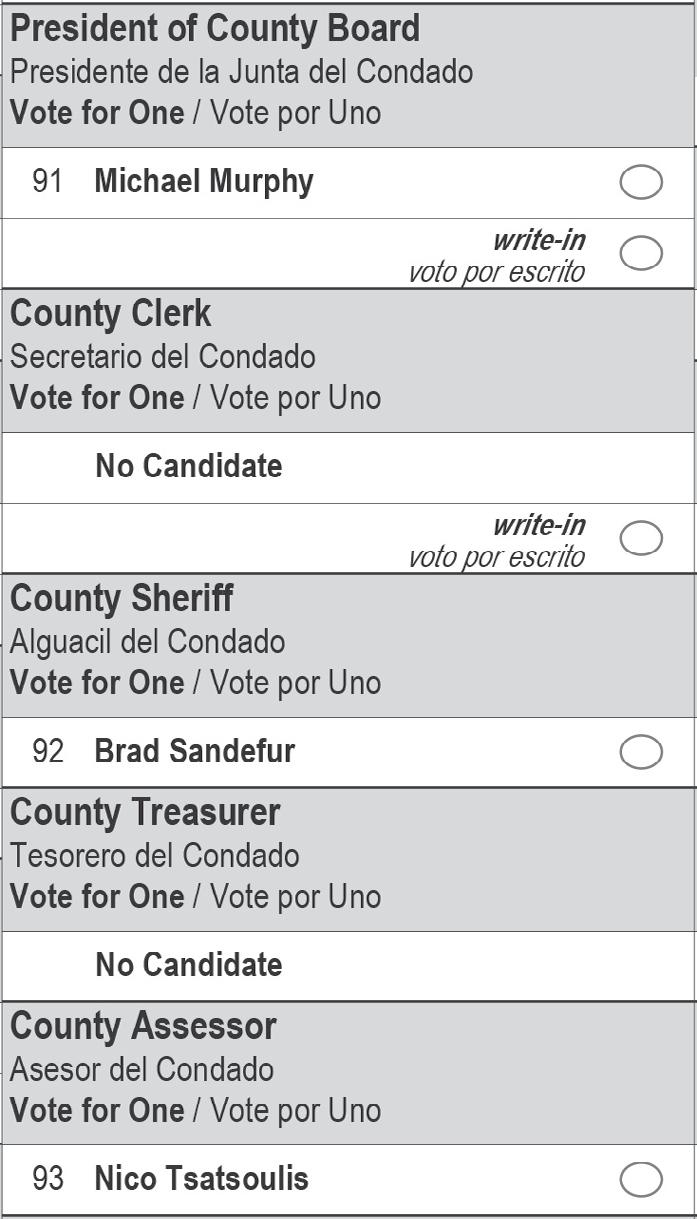
Task: Click No Candidate under County Treasurer
Action: 189,965
